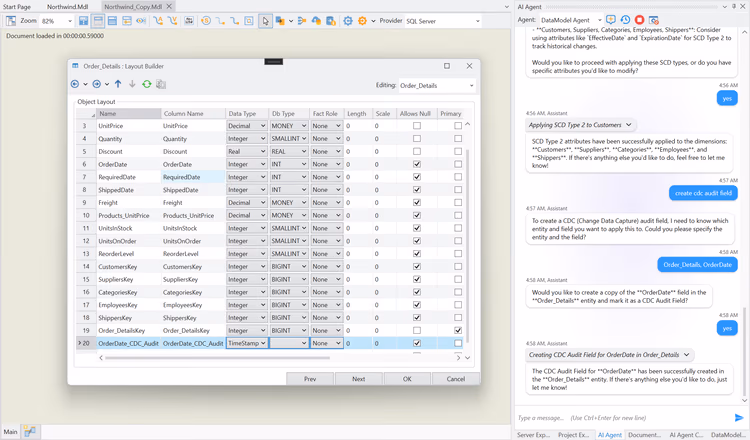Click the Type a message input field
750x440 pixels.
tap(623, 418)
